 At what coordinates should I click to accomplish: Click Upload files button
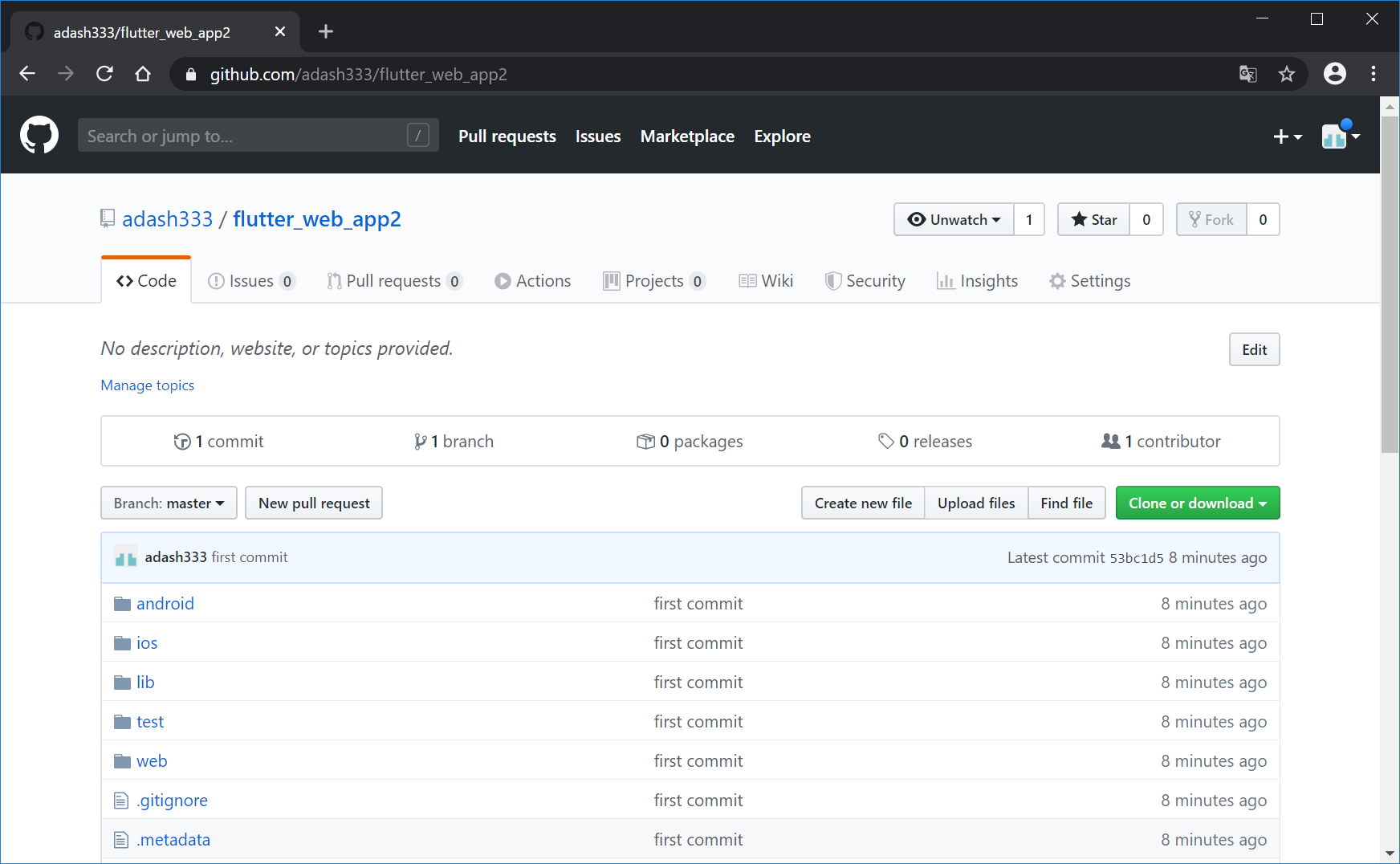976,503
